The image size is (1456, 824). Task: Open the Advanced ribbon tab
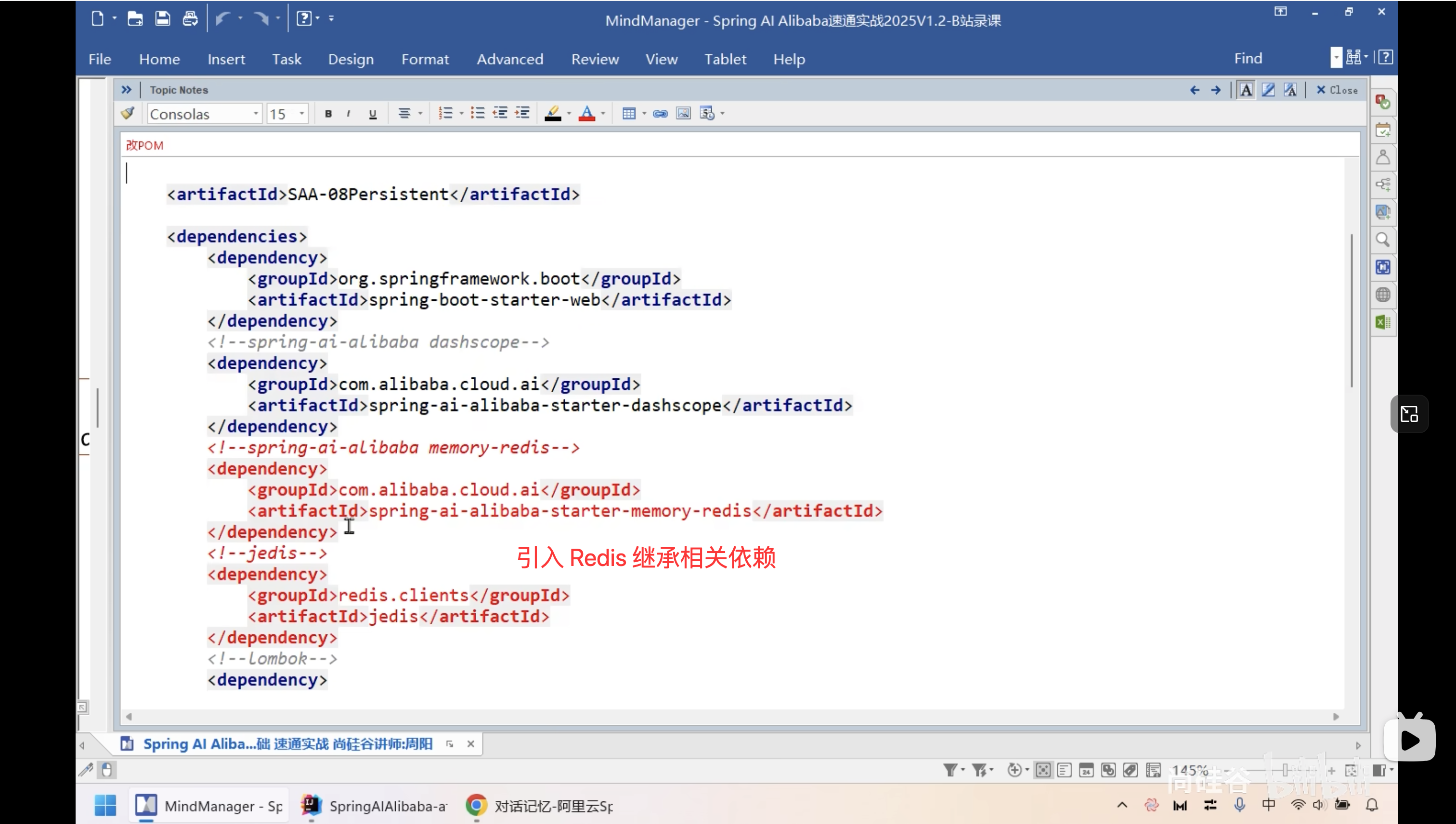509,59
